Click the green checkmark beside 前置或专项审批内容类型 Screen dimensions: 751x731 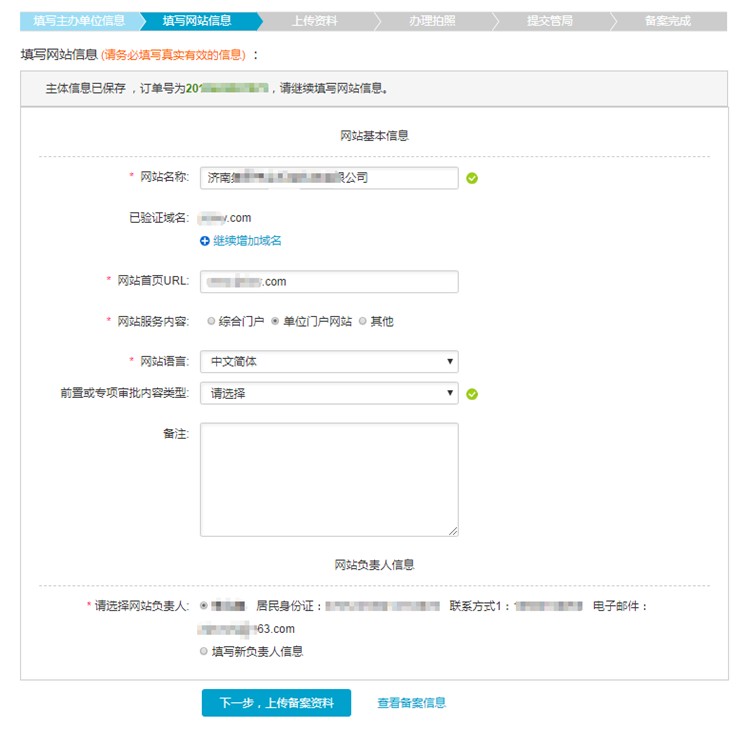[x=472, y=394]
